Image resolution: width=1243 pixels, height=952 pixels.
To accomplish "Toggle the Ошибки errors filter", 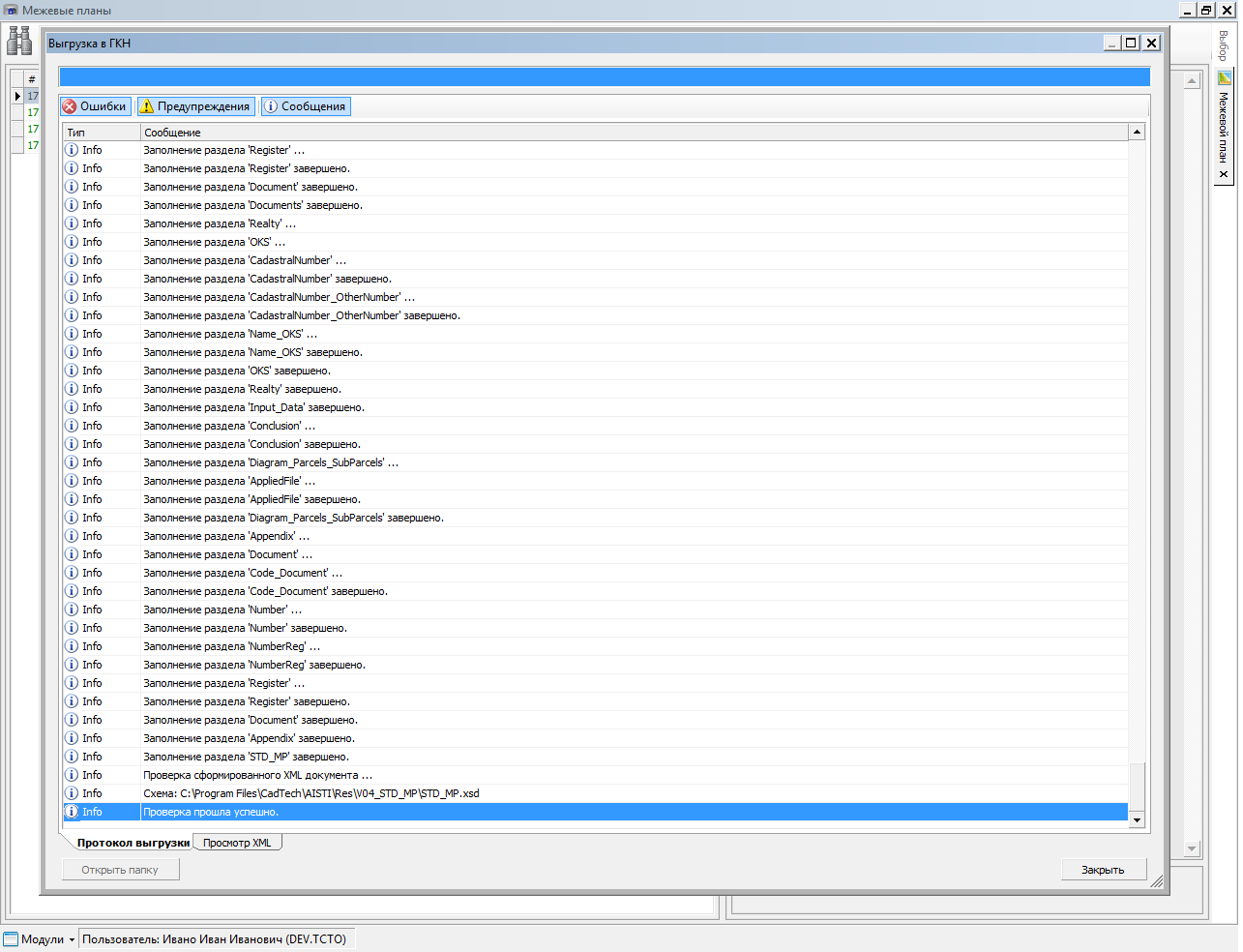I will [x=95, y=106].
